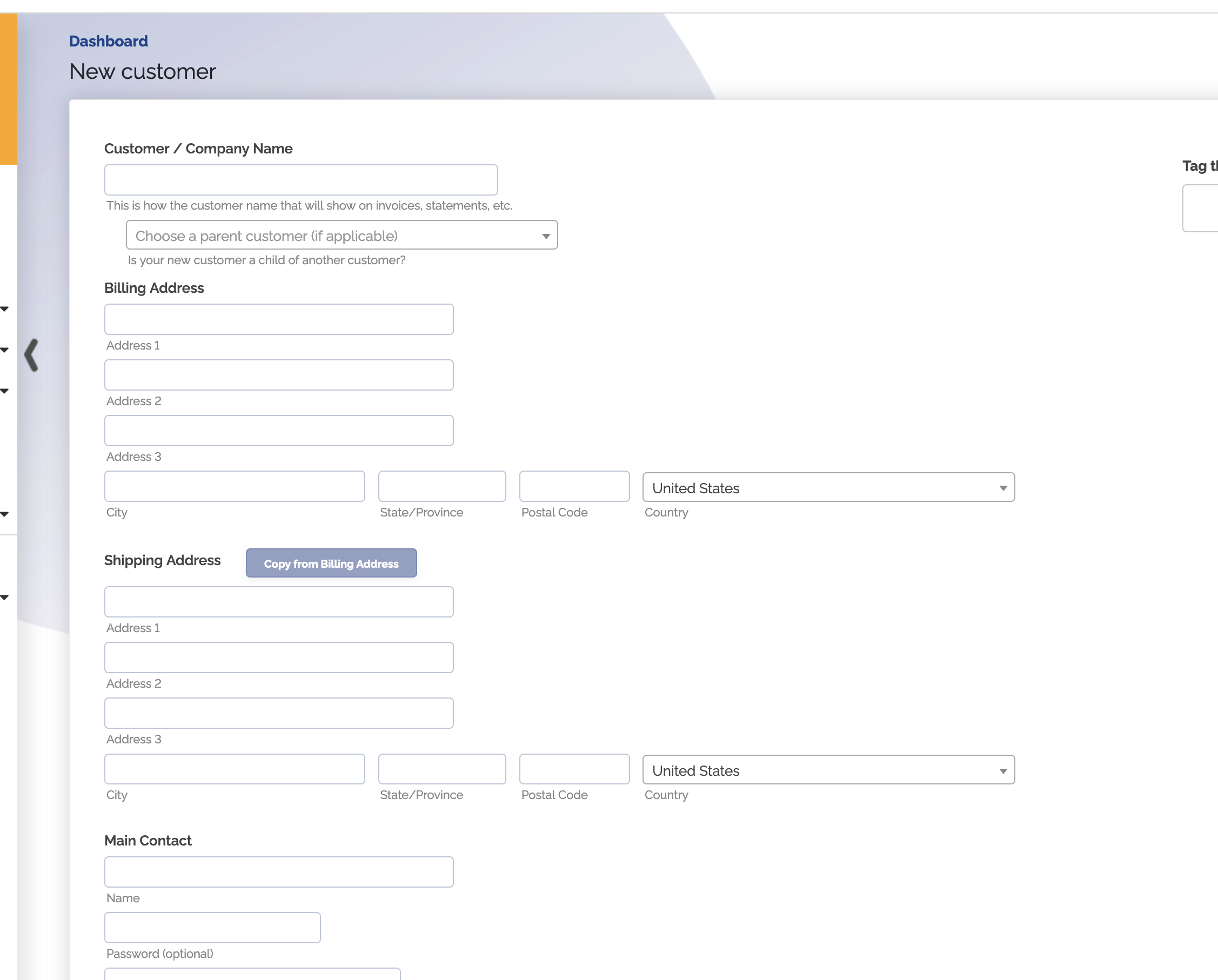Click Shipping Address 2 field
The width and height of the screenshot is (1218, 980).
pos(278,657)
